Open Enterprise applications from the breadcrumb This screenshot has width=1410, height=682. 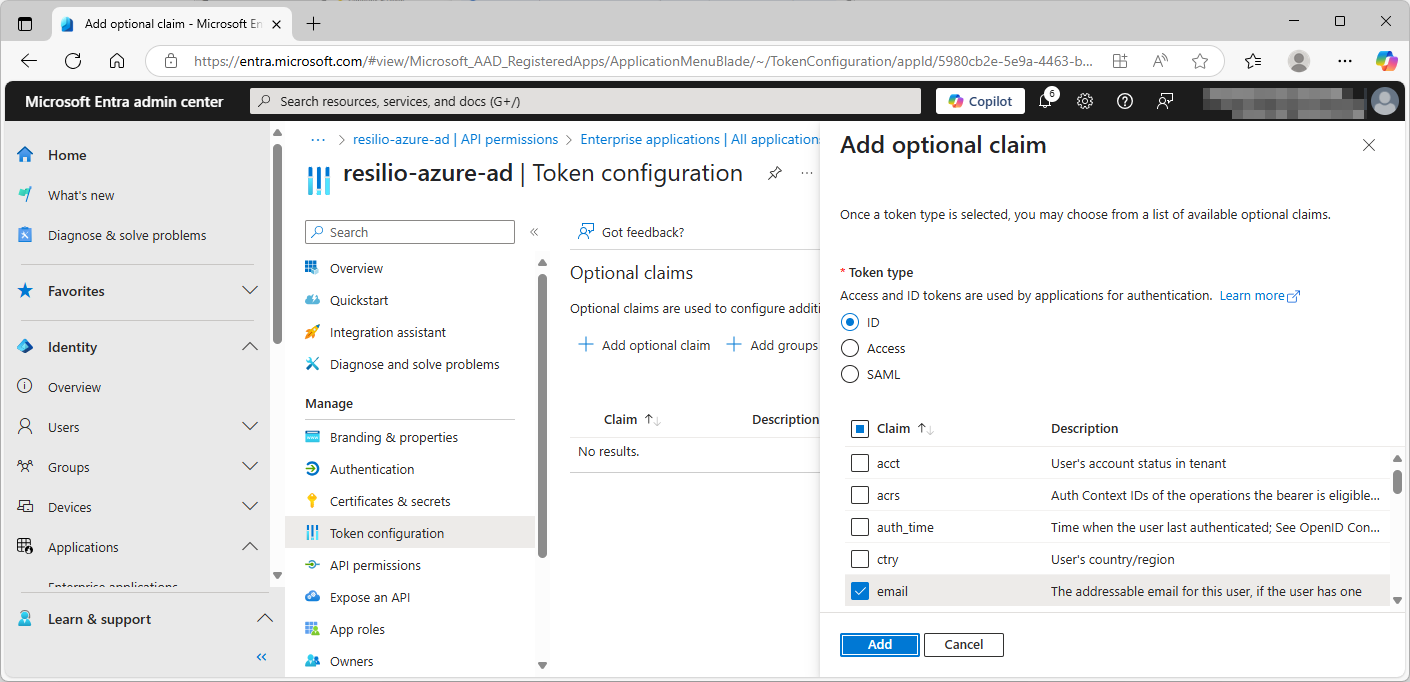(x=700, y=138)
